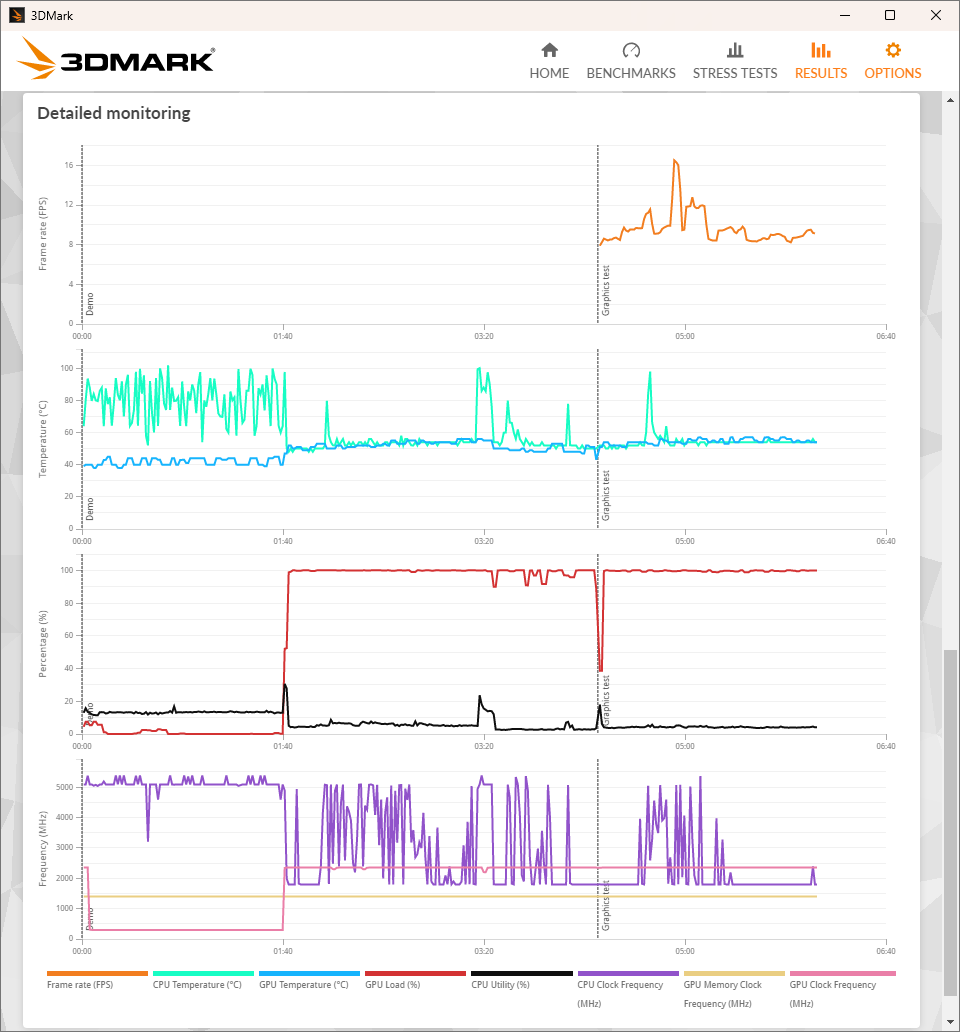Select the BENCHMARKS tab label
Screen dimensions: 960x1032
click(x=631, y=73)
